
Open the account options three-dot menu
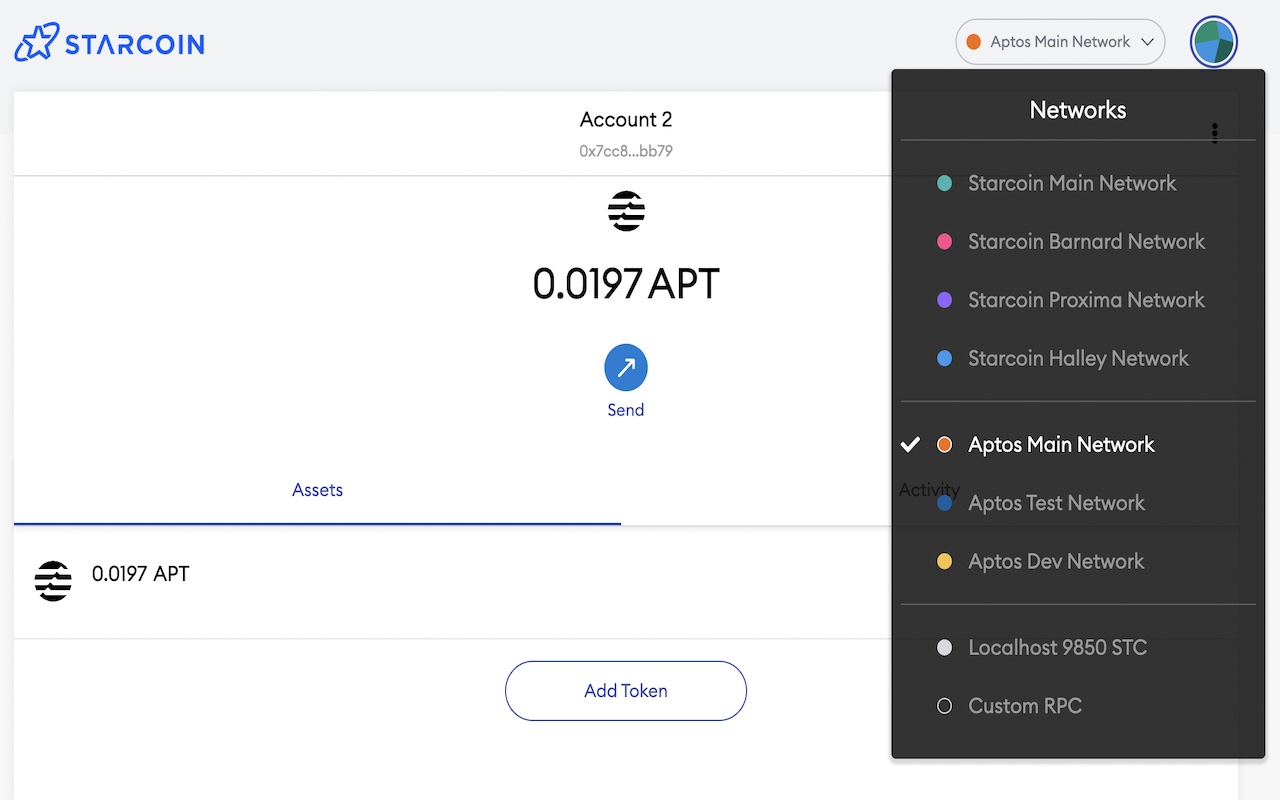tap(1215, 133)
